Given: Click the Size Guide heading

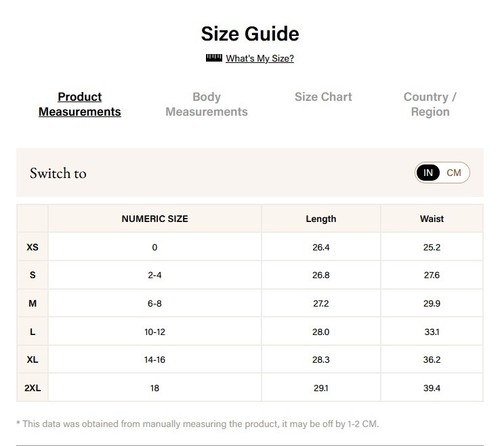Looking at the screenshot, I should pyautogui.click(x=250, y=34).
